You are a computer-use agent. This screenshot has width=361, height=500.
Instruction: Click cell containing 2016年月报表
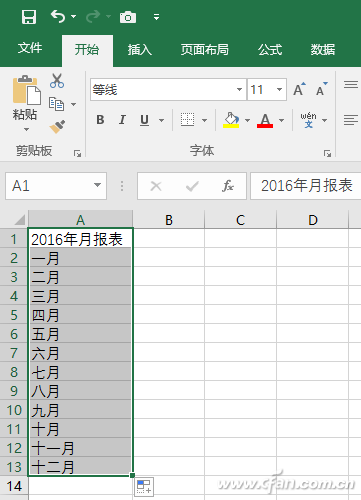(x=80, y=239)
